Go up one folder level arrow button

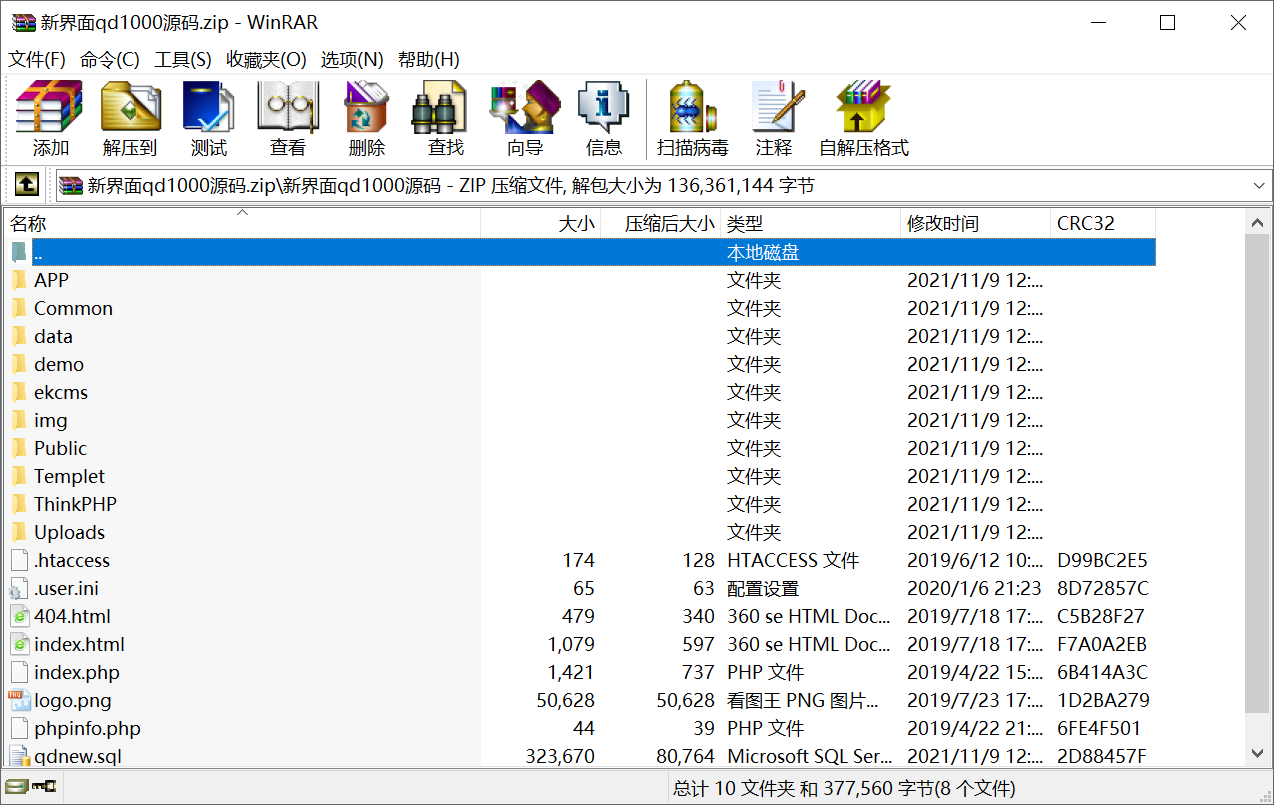click(26, 185)
